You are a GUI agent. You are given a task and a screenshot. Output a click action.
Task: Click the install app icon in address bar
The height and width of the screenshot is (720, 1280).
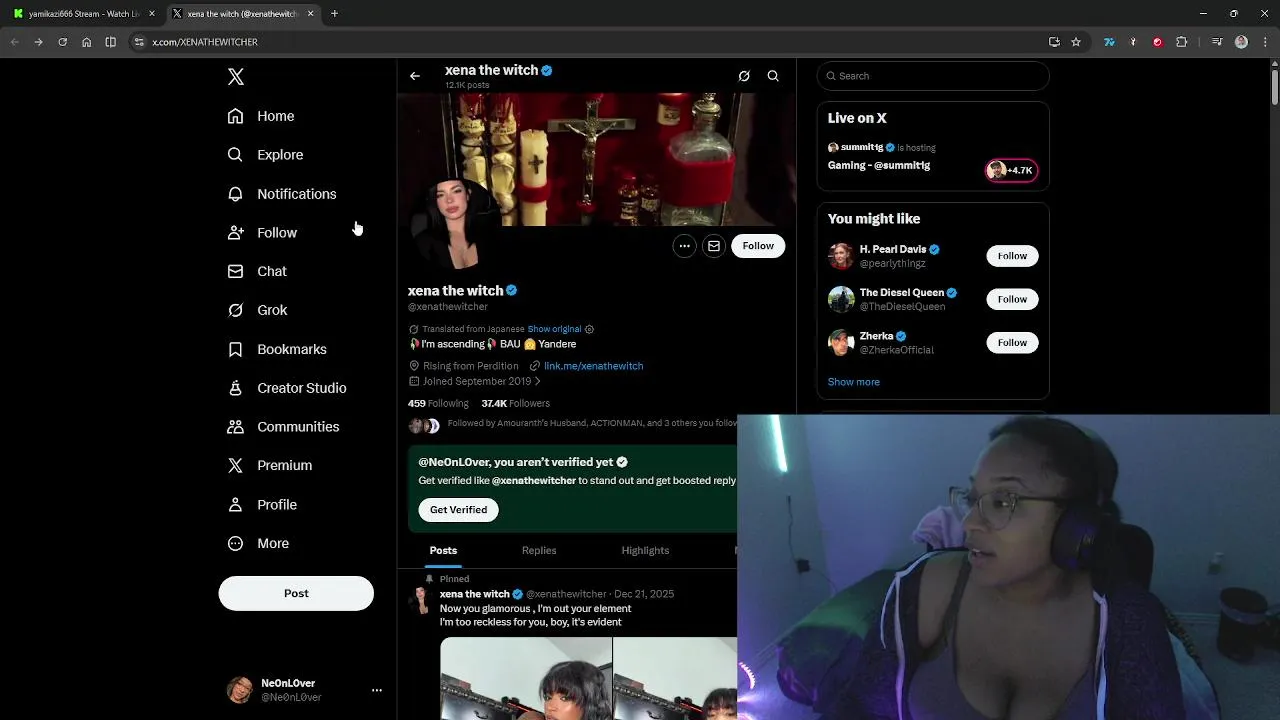[1054, 42]
